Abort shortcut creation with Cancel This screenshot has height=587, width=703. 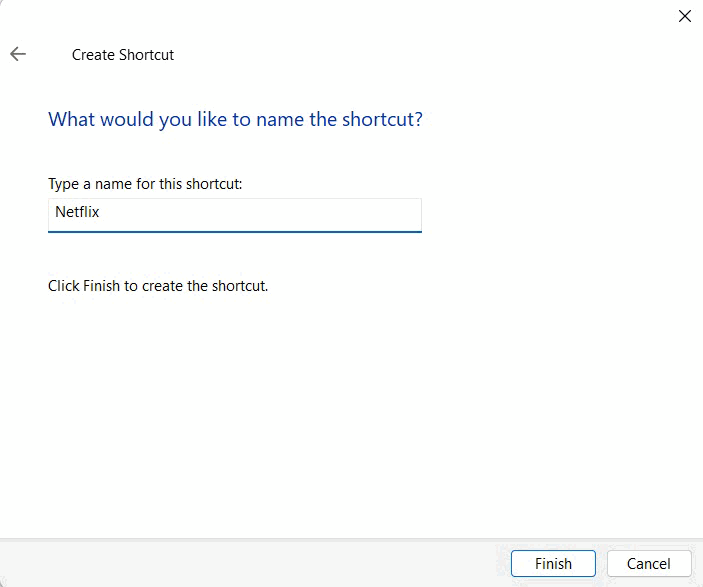649,563
